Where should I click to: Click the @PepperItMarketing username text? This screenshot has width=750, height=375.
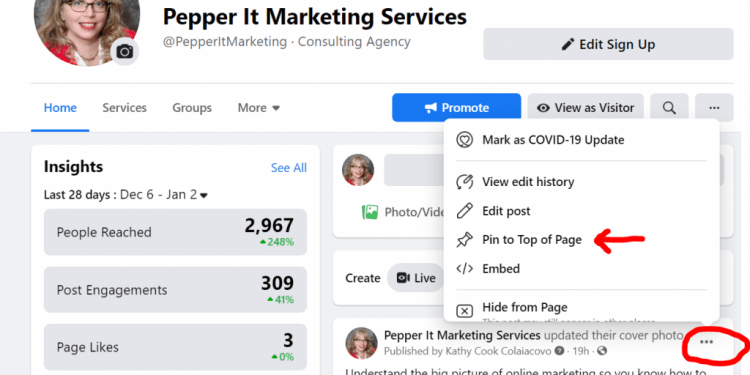225,42
